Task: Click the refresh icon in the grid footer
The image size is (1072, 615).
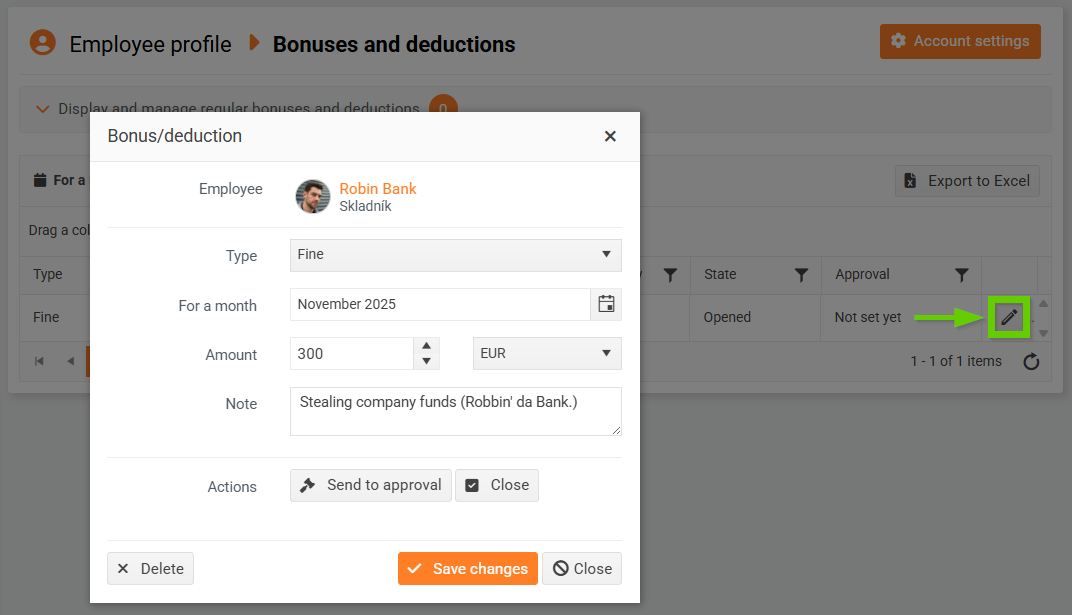Action: (1031, 362)
